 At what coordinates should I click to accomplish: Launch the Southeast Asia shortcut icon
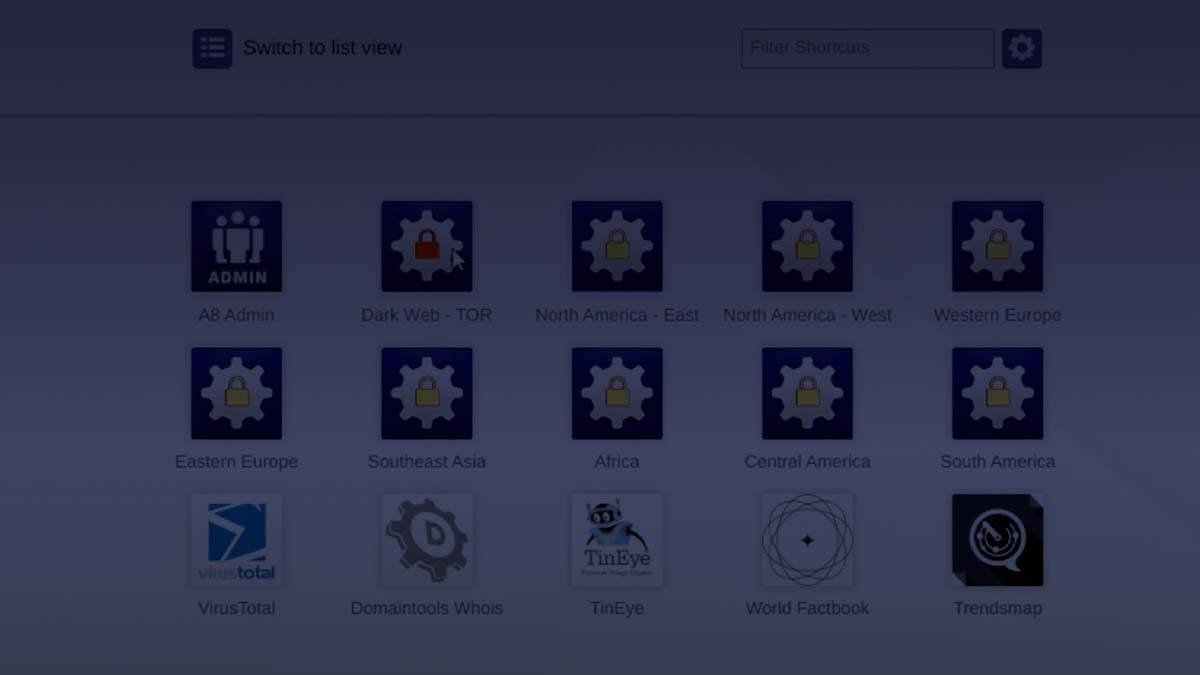[x=427, y=393]
